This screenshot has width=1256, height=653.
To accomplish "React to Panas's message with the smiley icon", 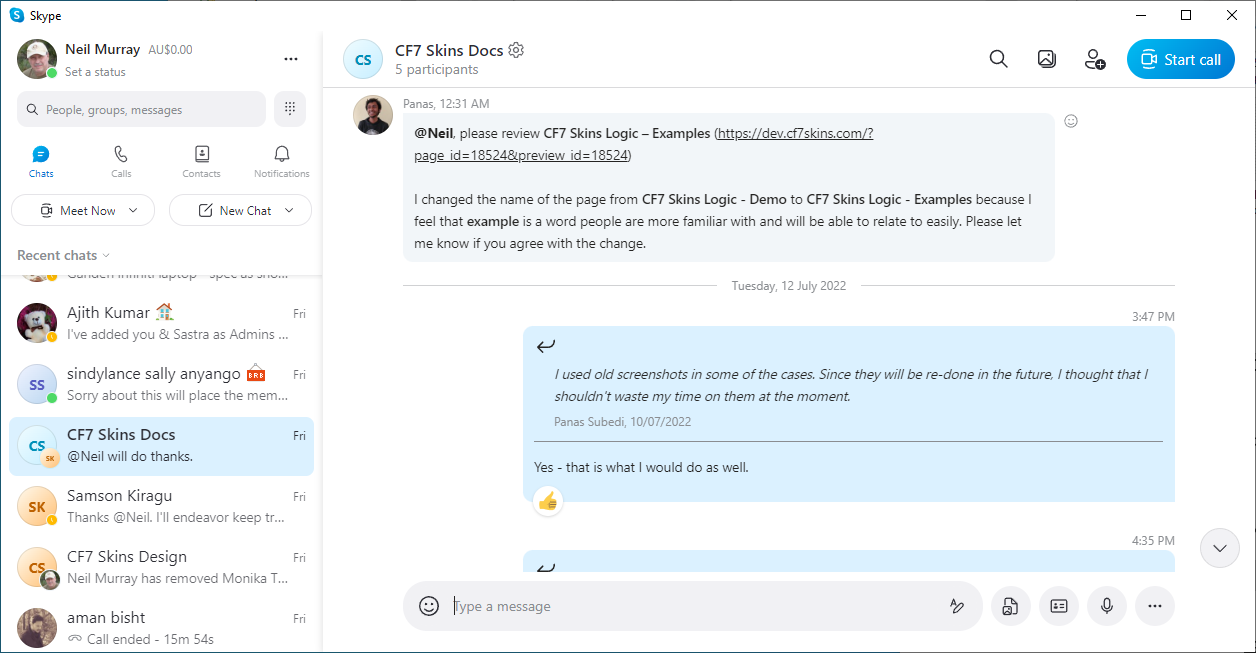I will point(1071,121).
